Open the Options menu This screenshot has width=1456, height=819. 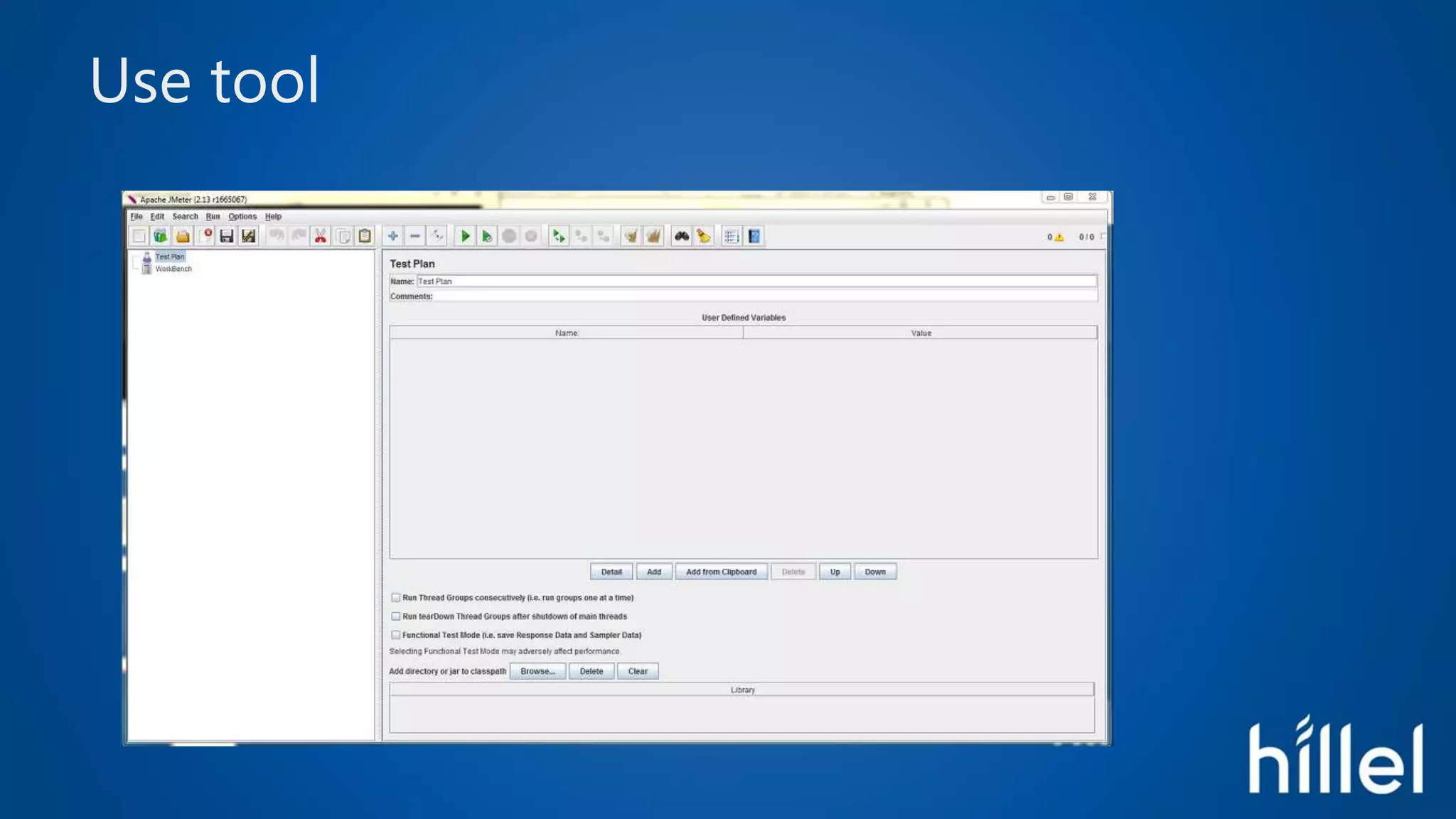242,217
